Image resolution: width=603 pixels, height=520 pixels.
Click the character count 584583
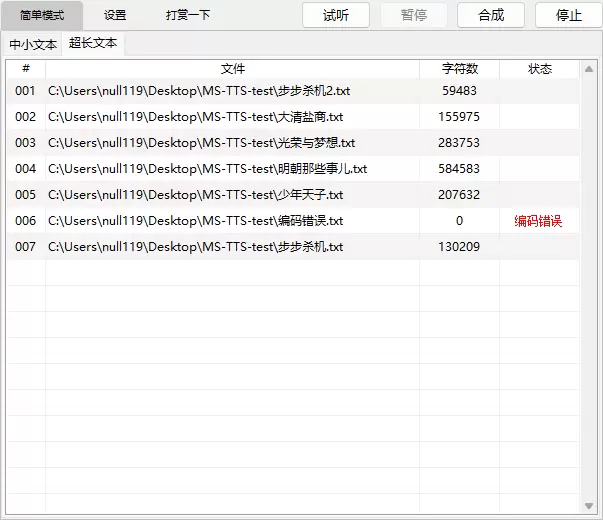click(x=459, y=169)
